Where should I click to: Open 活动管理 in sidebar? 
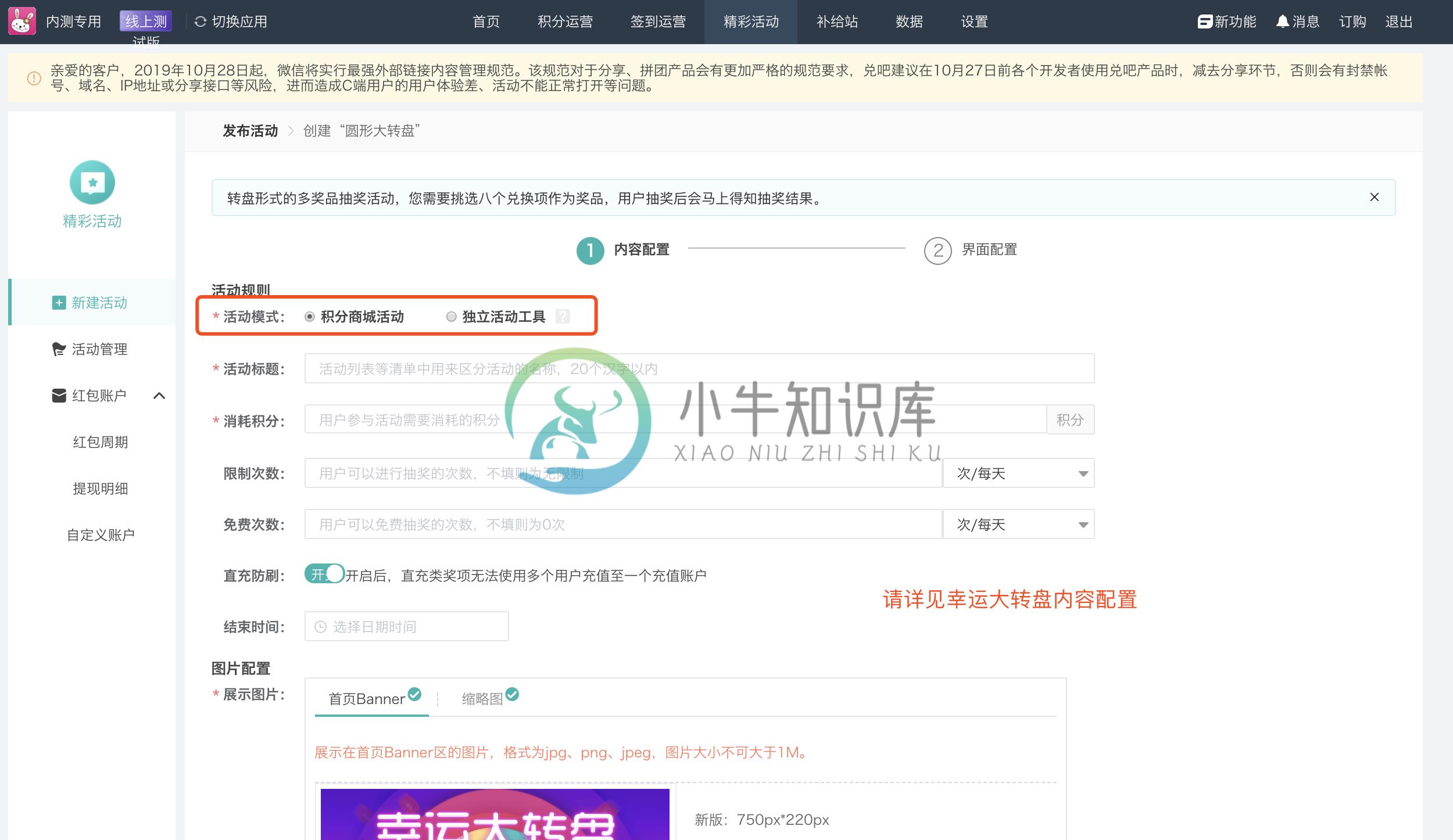tap(93, 349)
